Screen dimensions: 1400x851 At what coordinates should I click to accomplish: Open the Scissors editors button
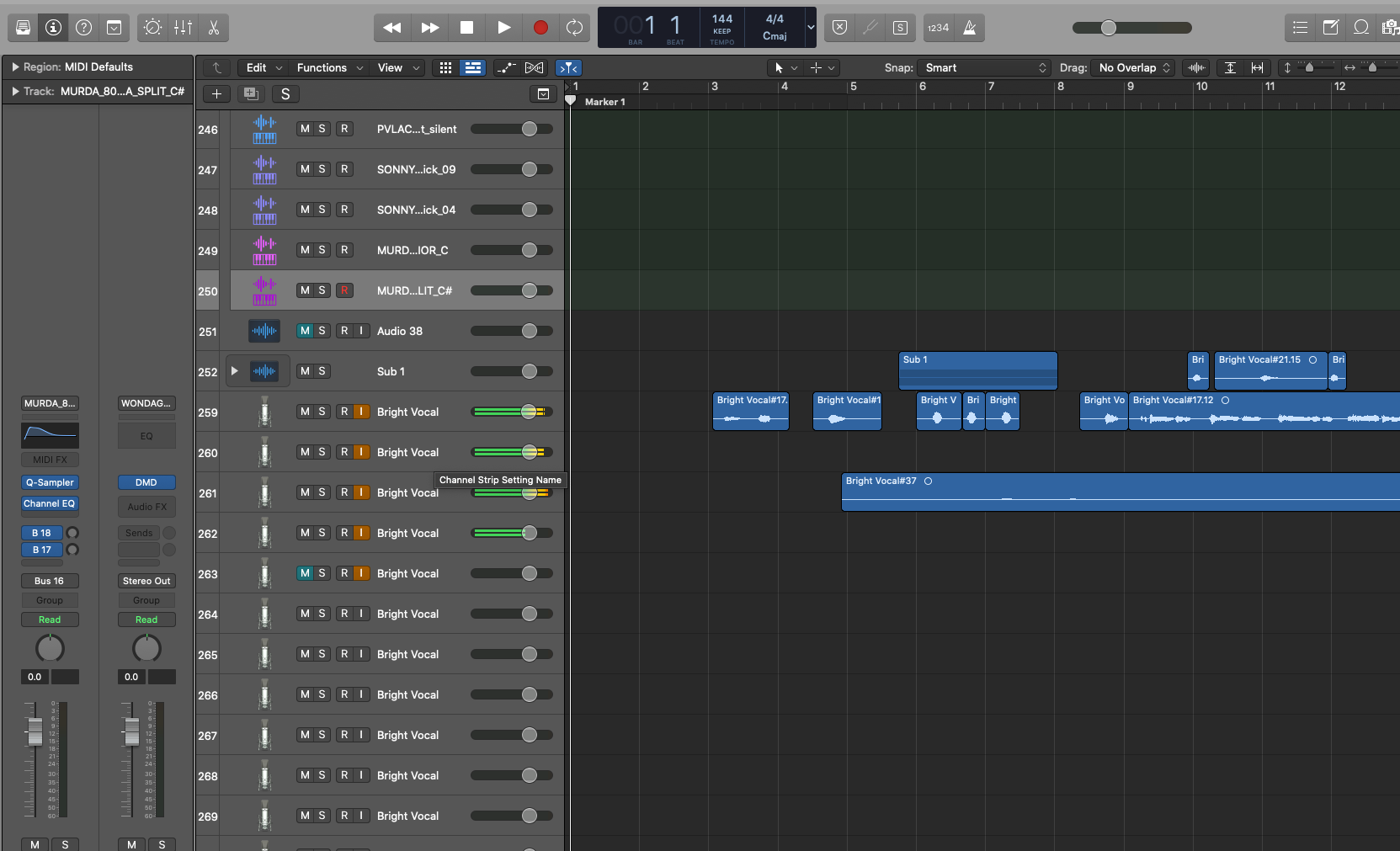coord(214,28)
